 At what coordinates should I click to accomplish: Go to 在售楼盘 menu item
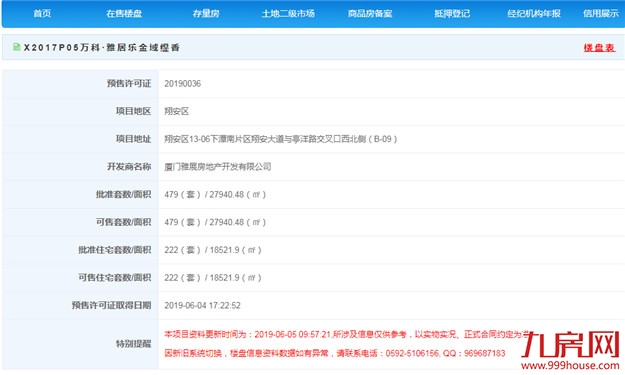(x=124, y=14)
